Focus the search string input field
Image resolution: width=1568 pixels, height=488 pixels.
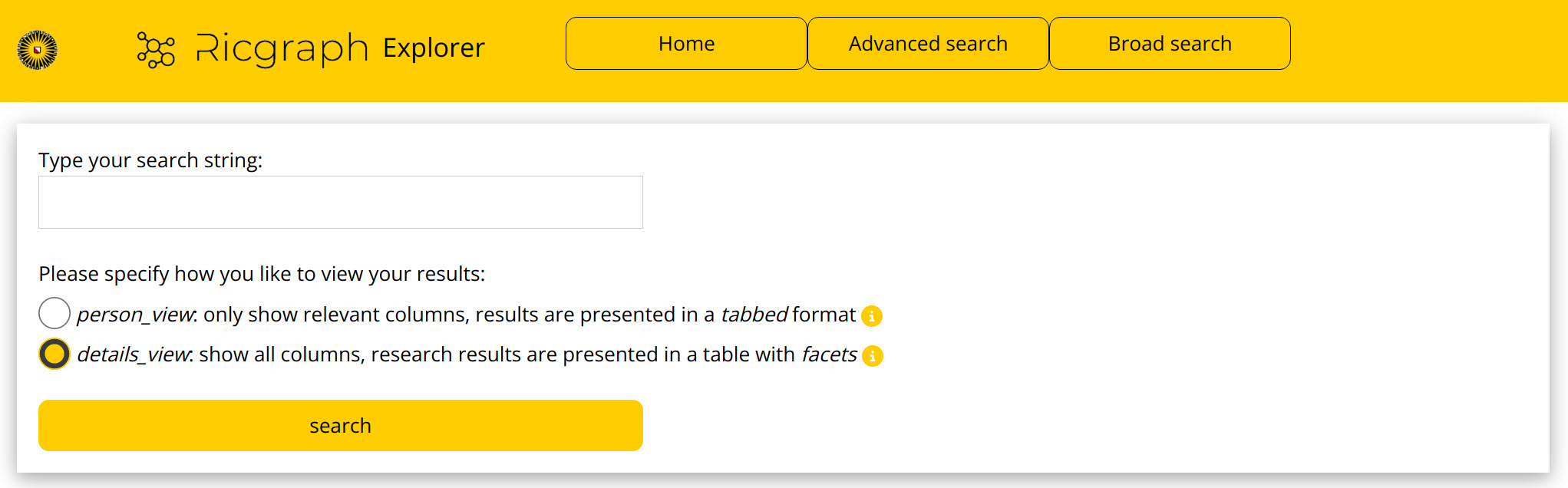(341, 203)
